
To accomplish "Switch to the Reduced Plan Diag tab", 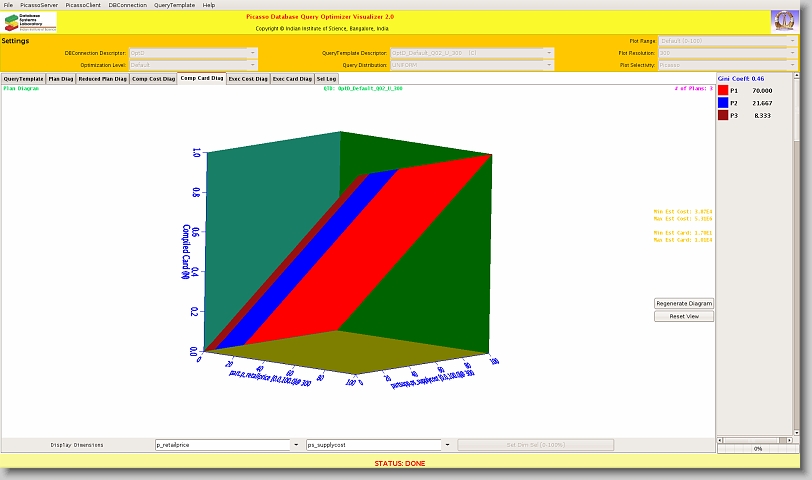I will click(x=102, y=78).
